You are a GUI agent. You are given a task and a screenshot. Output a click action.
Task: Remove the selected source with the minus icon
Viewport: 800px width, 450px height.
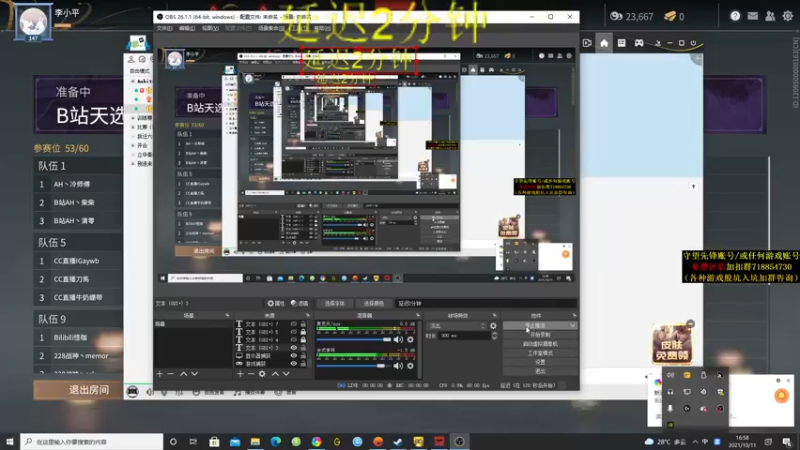coord(251,374)
